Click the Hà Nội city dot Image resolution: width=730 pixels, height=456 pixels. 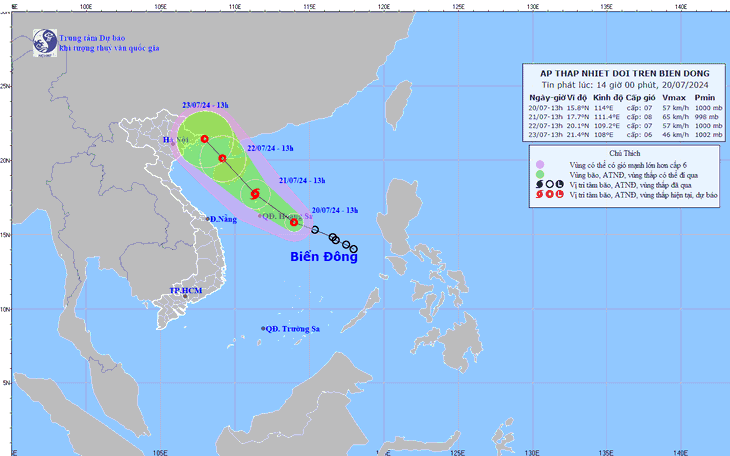pos(173,143)
